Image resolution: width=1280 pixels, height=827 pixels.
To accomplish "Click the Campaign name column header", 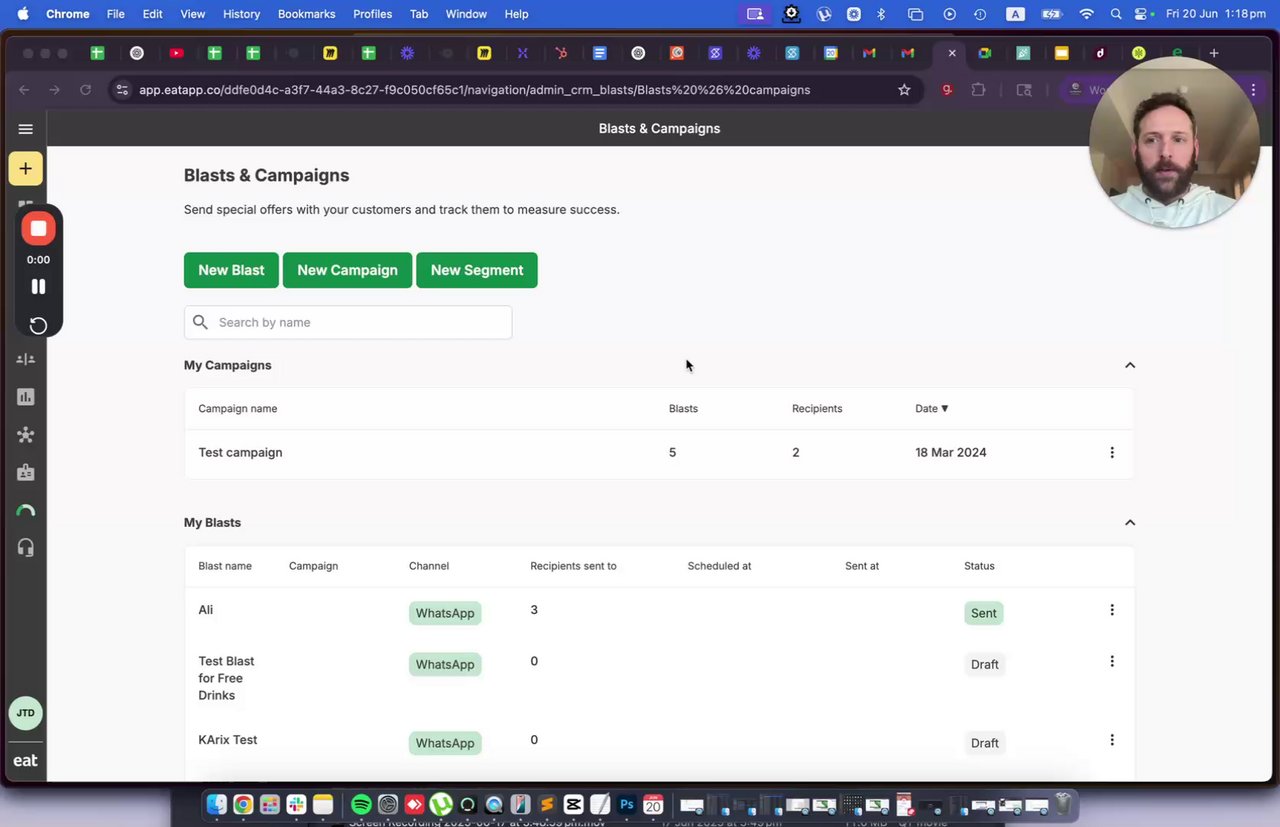I will (238, 408).
